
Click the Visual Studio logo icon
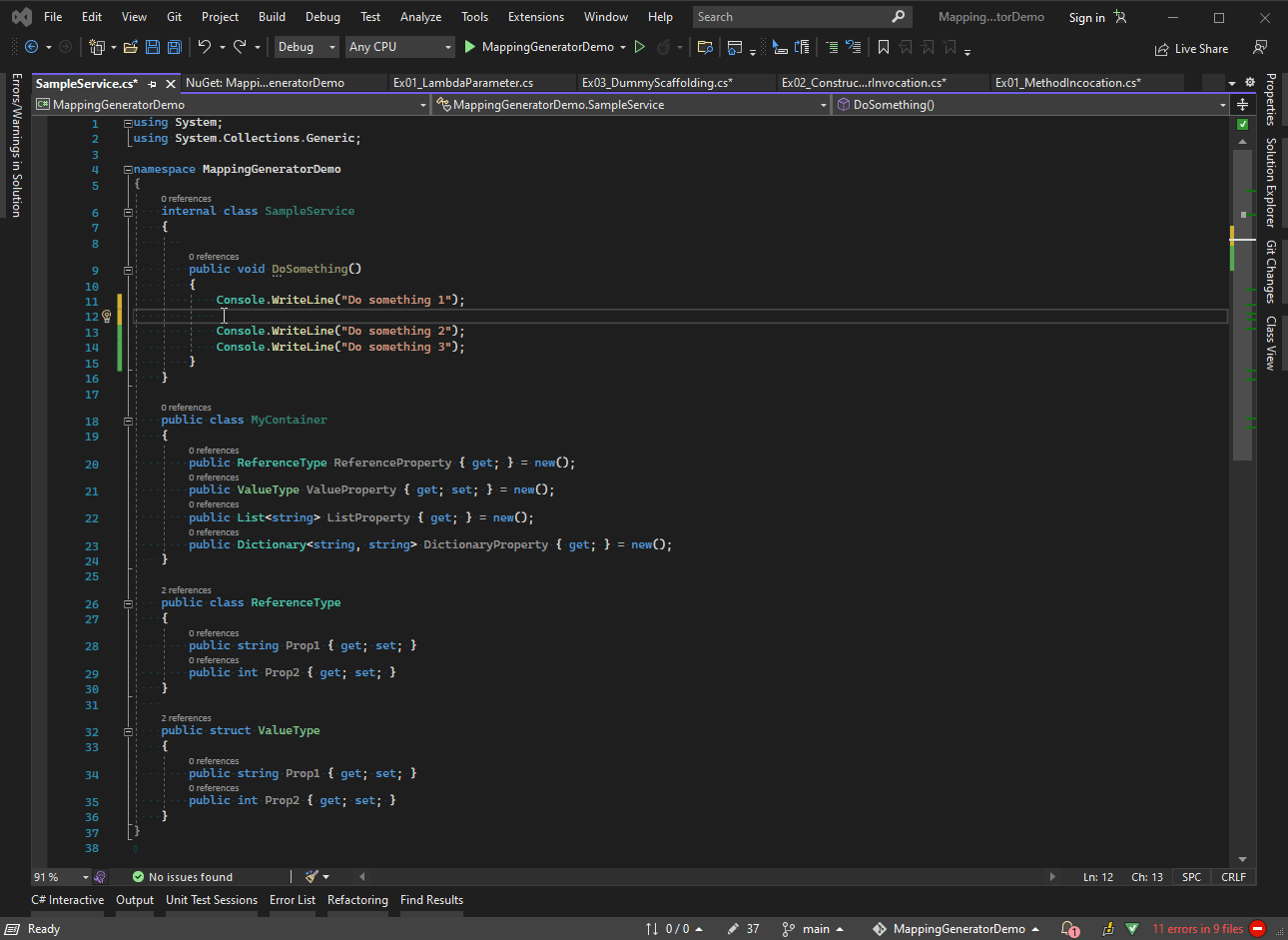tap(21, 17)
